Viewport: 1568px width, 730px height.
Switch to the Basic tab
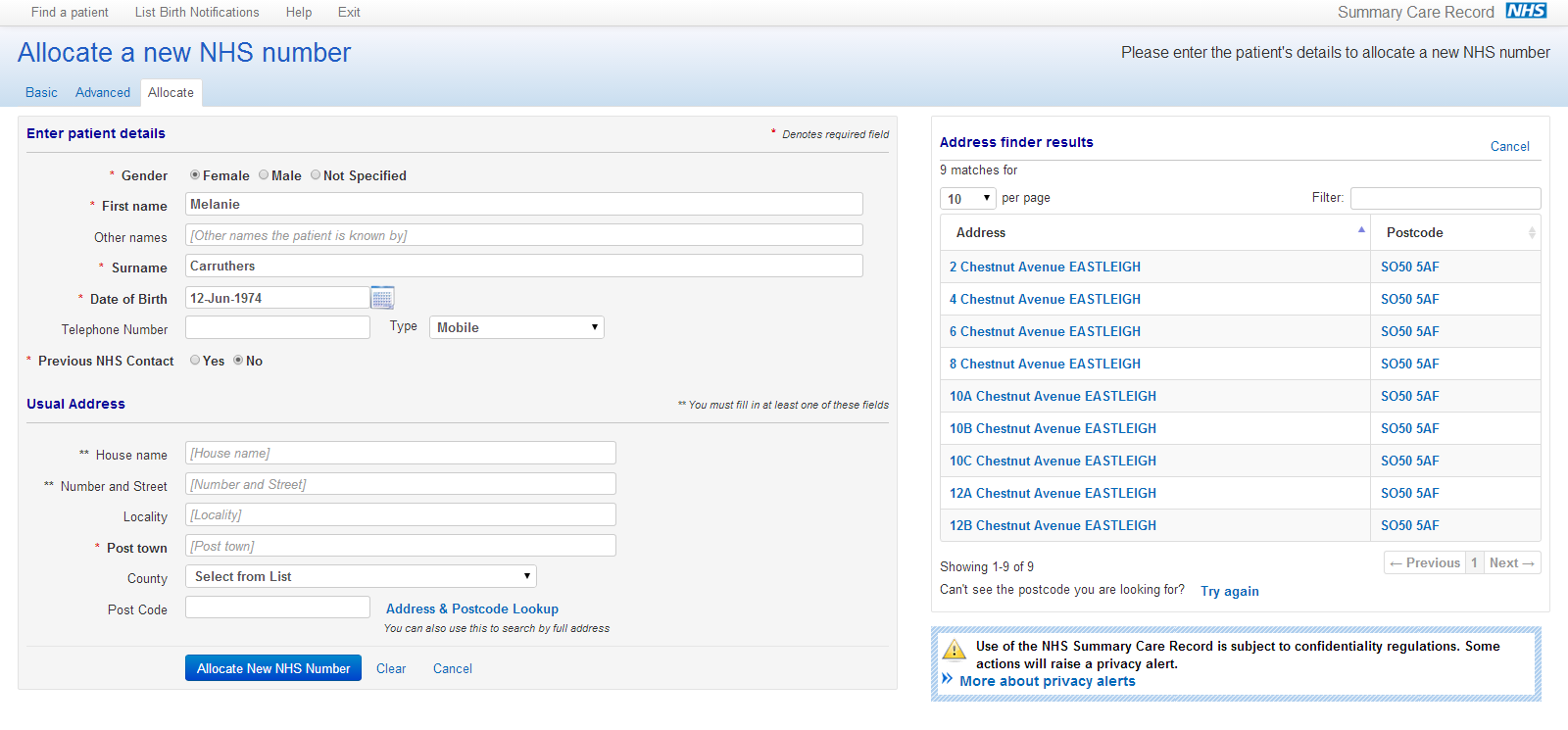click(x=41, y=92)
